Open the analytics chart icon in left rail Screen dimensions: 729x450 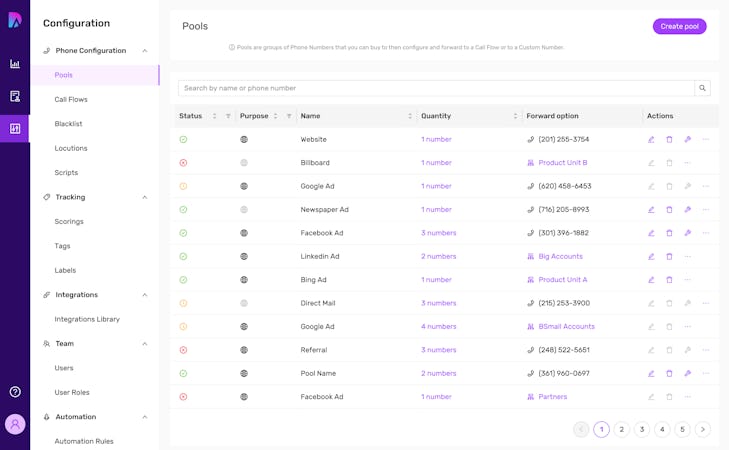coord(15,64)
